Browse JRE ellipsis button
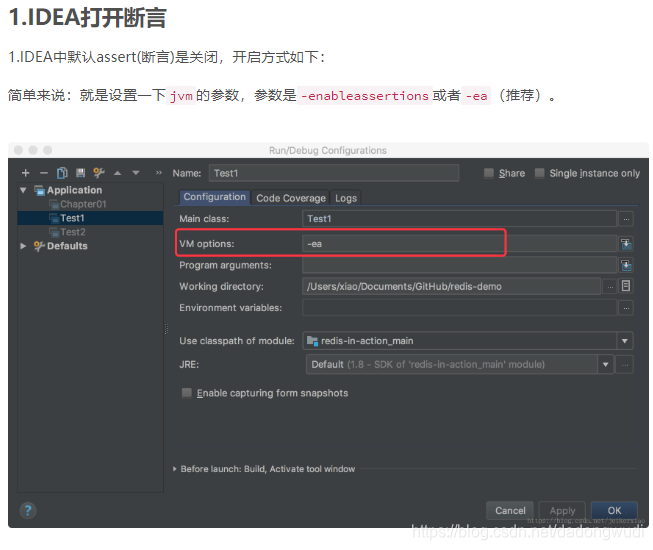 click(625, 365)
